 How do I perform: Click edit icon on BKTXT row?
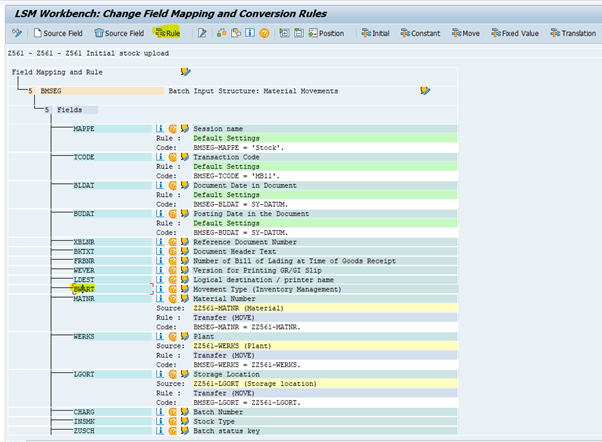pyautogui.click(x=185, y=251)
